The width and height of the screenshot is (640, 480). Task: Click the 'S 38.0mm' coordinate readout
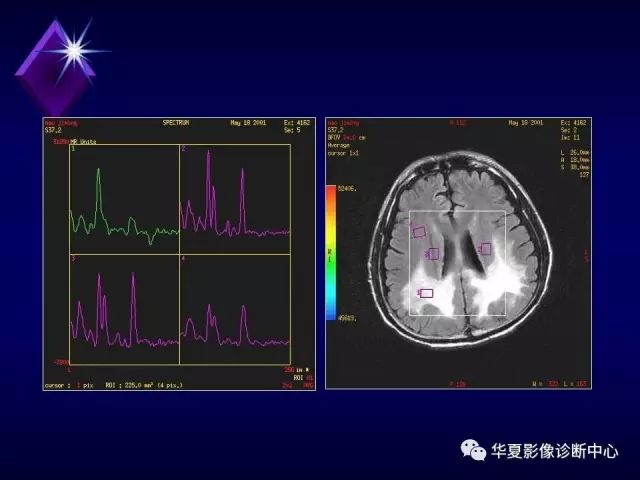(x=575, y=167)
